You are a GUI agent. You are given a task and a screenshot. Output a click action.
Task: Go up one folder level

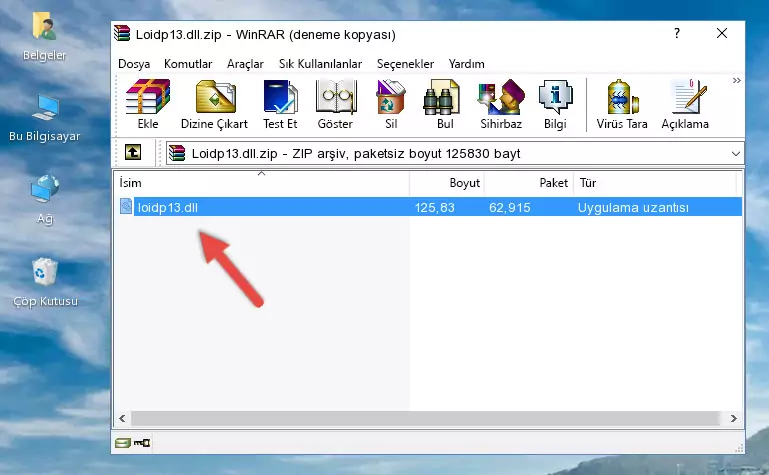click(x=133, y=152)
